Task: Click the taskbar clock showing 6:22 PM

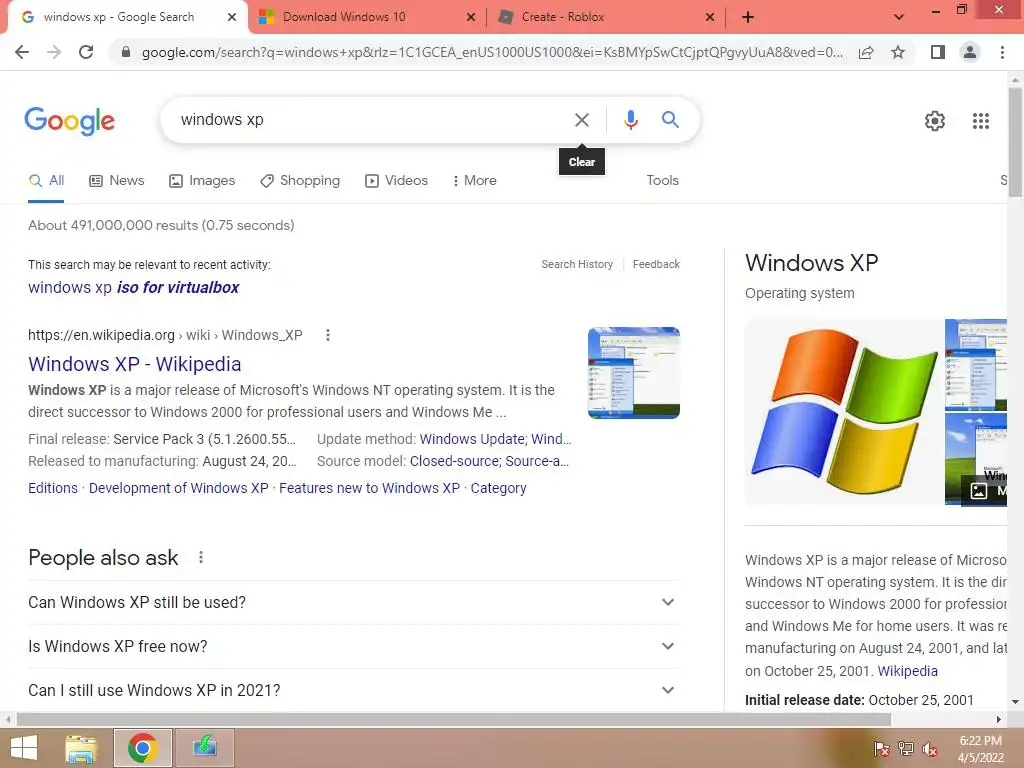Action: [x=980, y=749]
